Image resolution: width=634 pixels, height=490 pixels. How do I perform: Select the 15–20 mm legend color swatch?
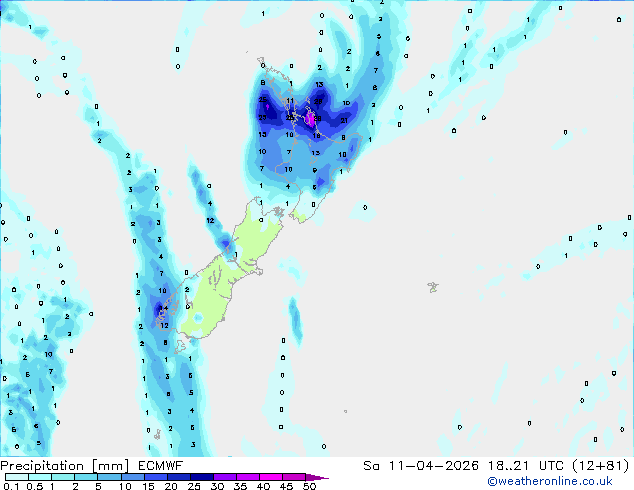(x=156, y=477)
